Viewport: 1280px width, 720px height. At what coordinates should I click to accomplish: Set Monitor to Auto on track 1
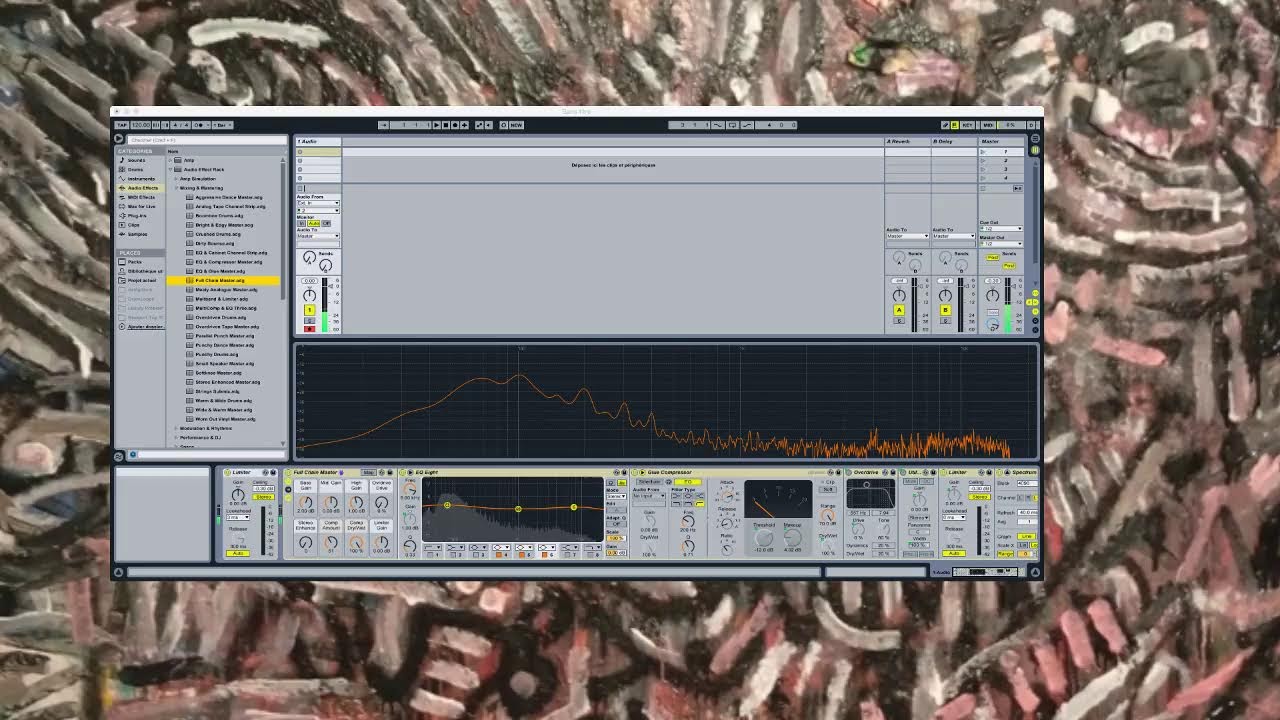pyautogui.click(x=314, y=223)
